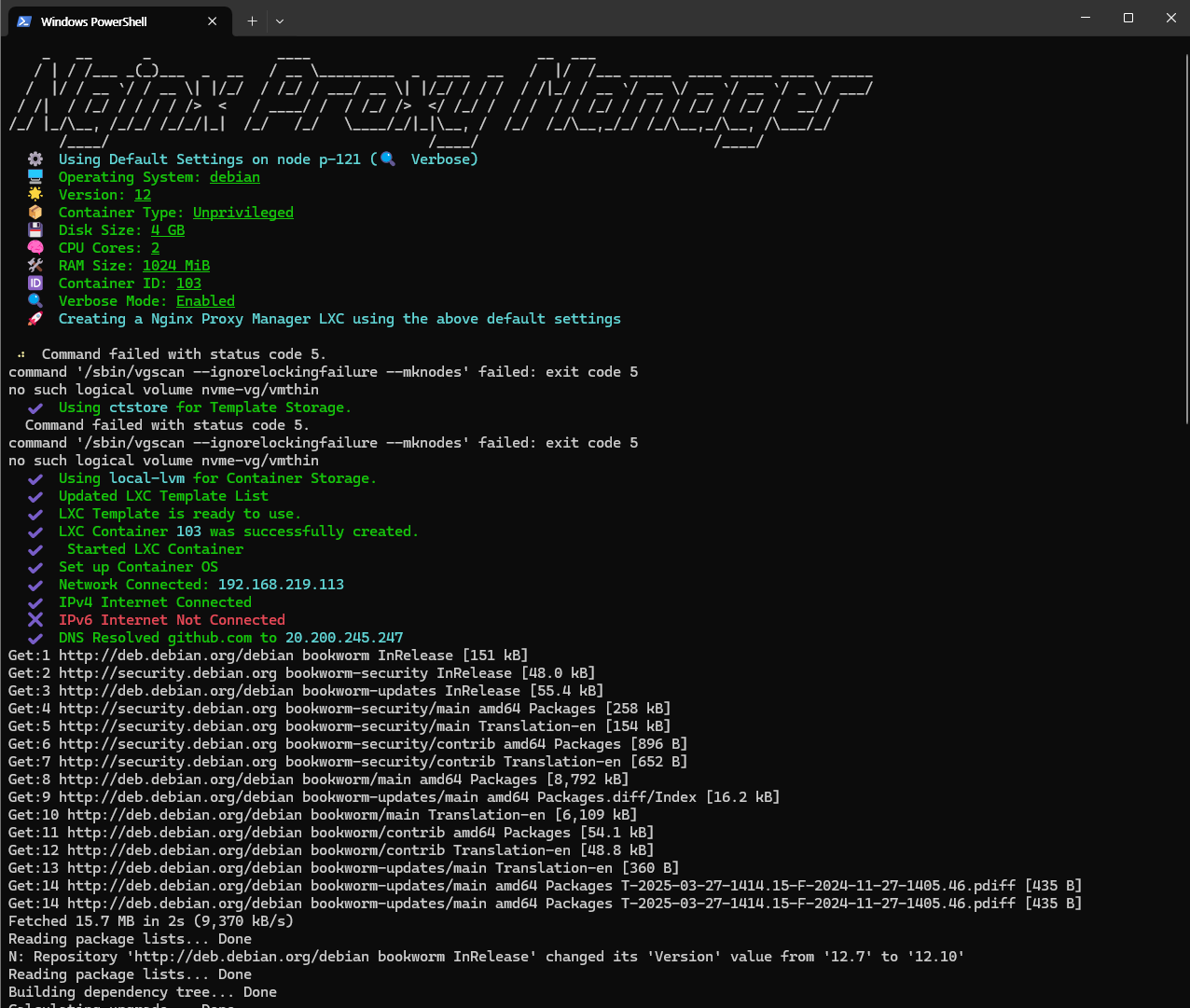Click the PowerShell icon in the tab
This screenshot has height=1008, width=1190.
click(24, 21)
